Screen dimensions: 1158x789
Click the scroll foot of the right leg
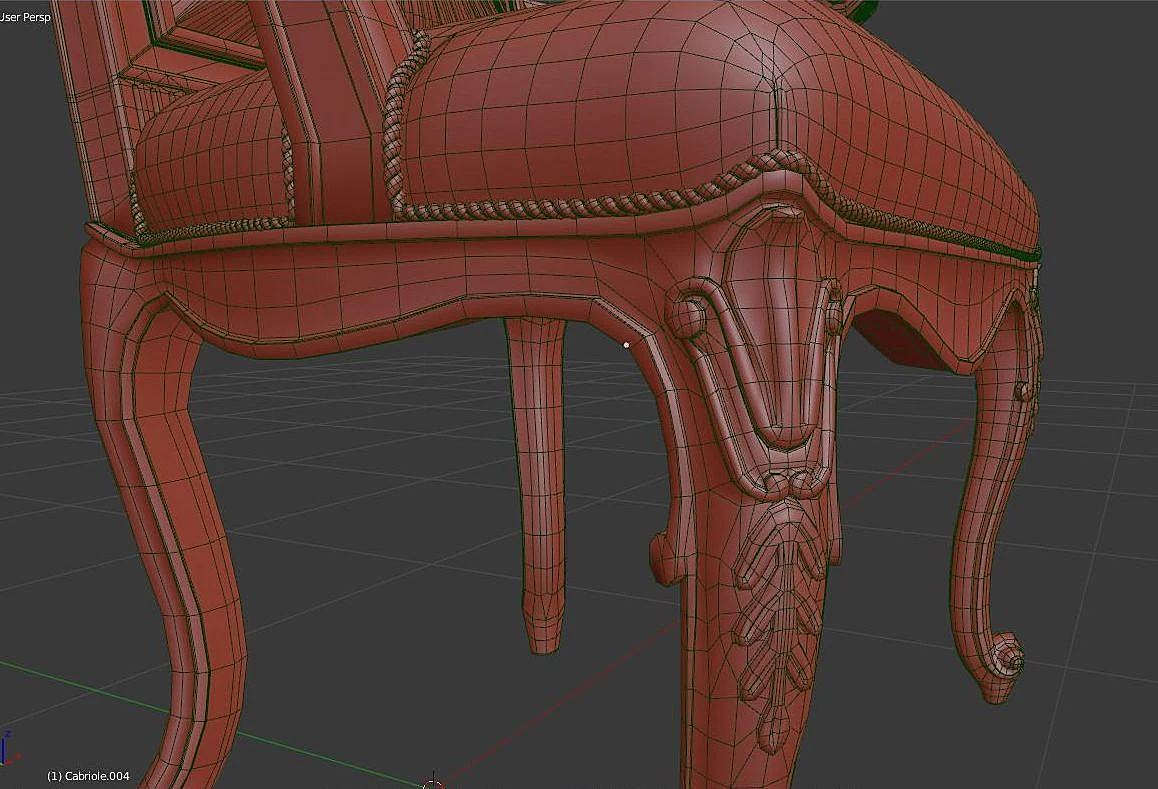1004,665
